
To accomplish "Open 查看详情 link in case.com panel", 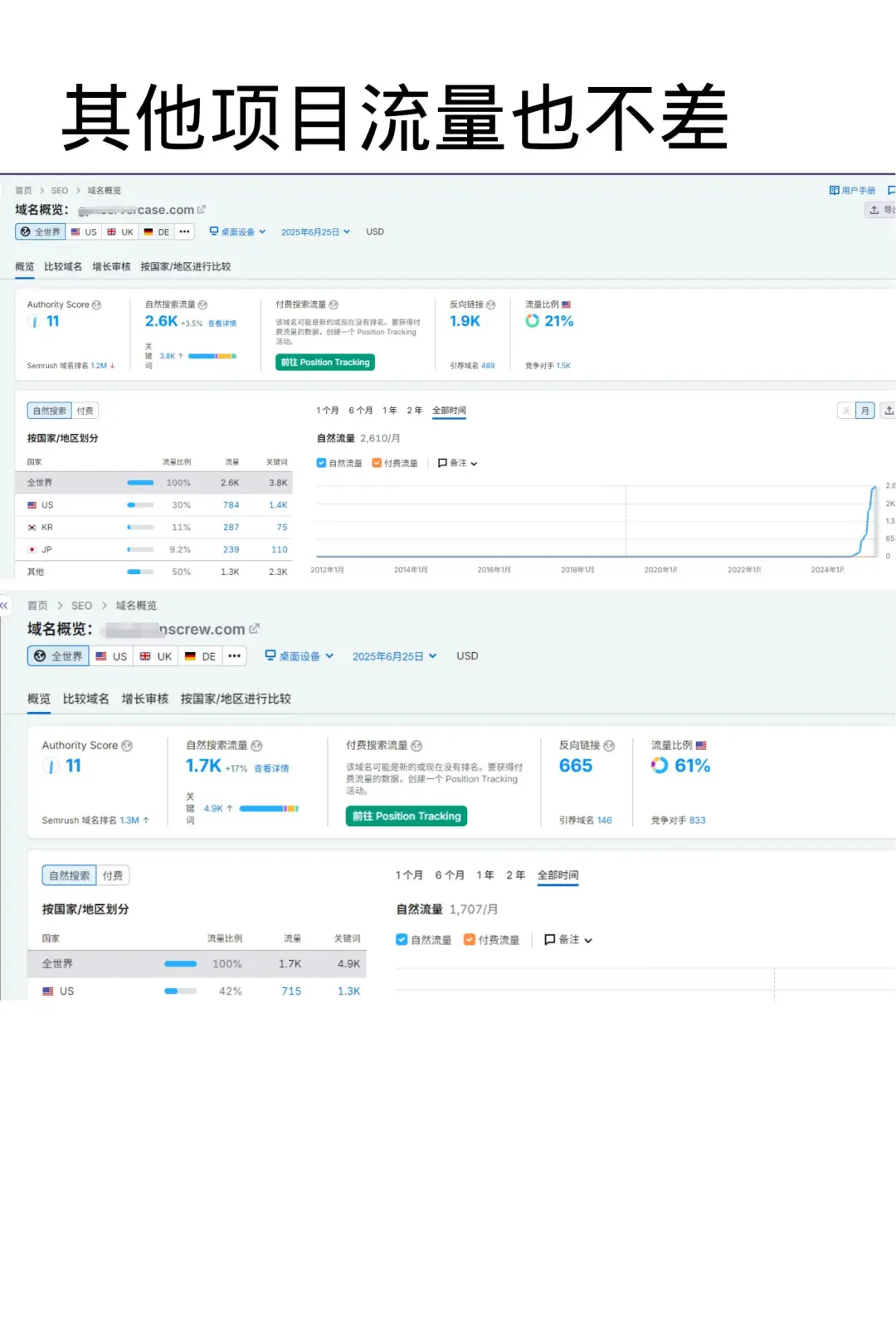I will [x=222, y=324].
